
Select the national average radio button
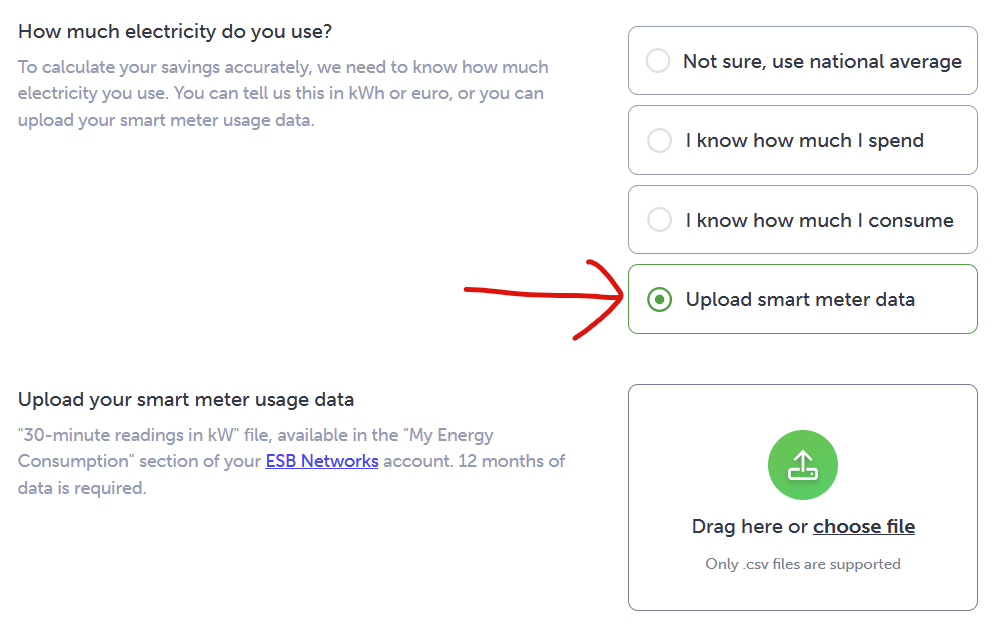click(x=658, y=61)
